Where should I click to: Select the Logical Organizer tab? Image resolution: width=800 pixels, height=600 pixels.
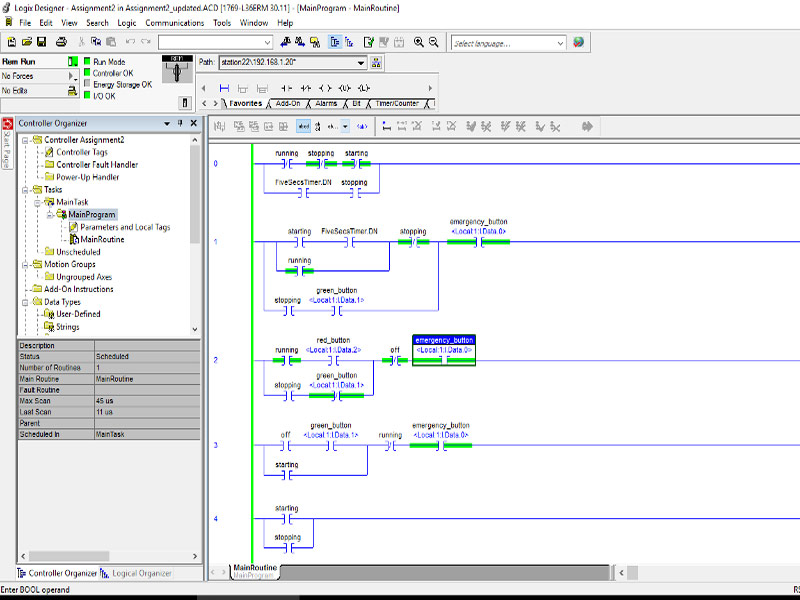(x=137, y=573)
